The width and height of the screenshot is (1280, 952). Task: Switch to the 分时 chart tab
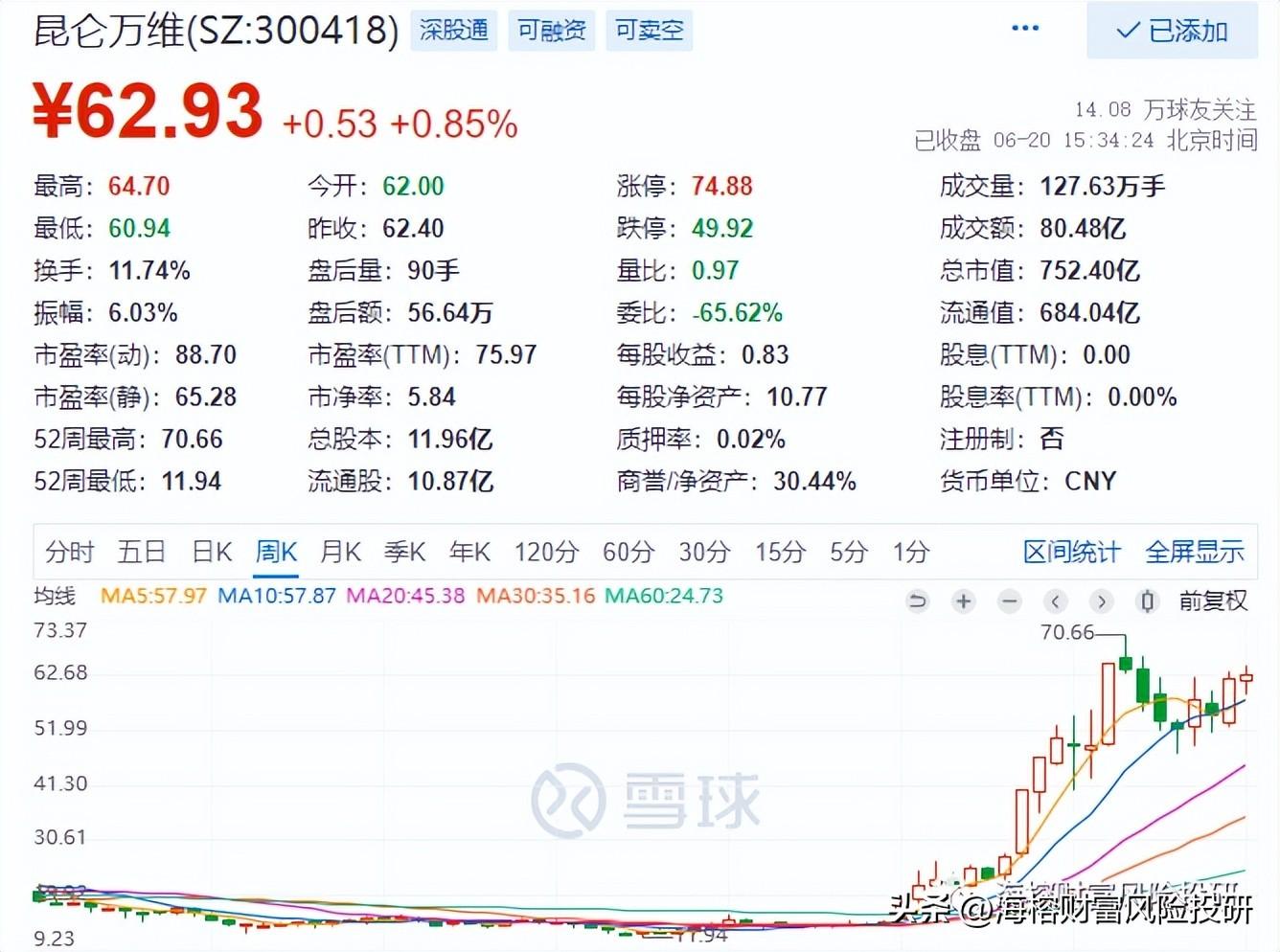click(x=70, y=553)
